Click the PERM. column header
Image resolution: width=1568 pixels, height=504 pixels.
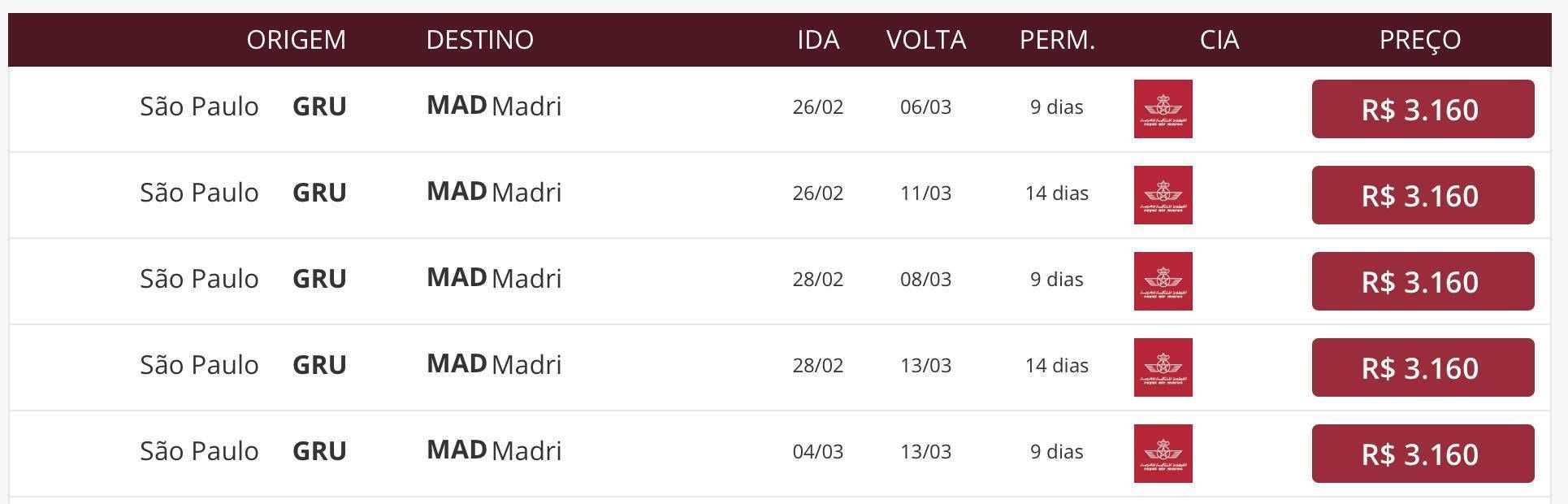[1057, 40]
